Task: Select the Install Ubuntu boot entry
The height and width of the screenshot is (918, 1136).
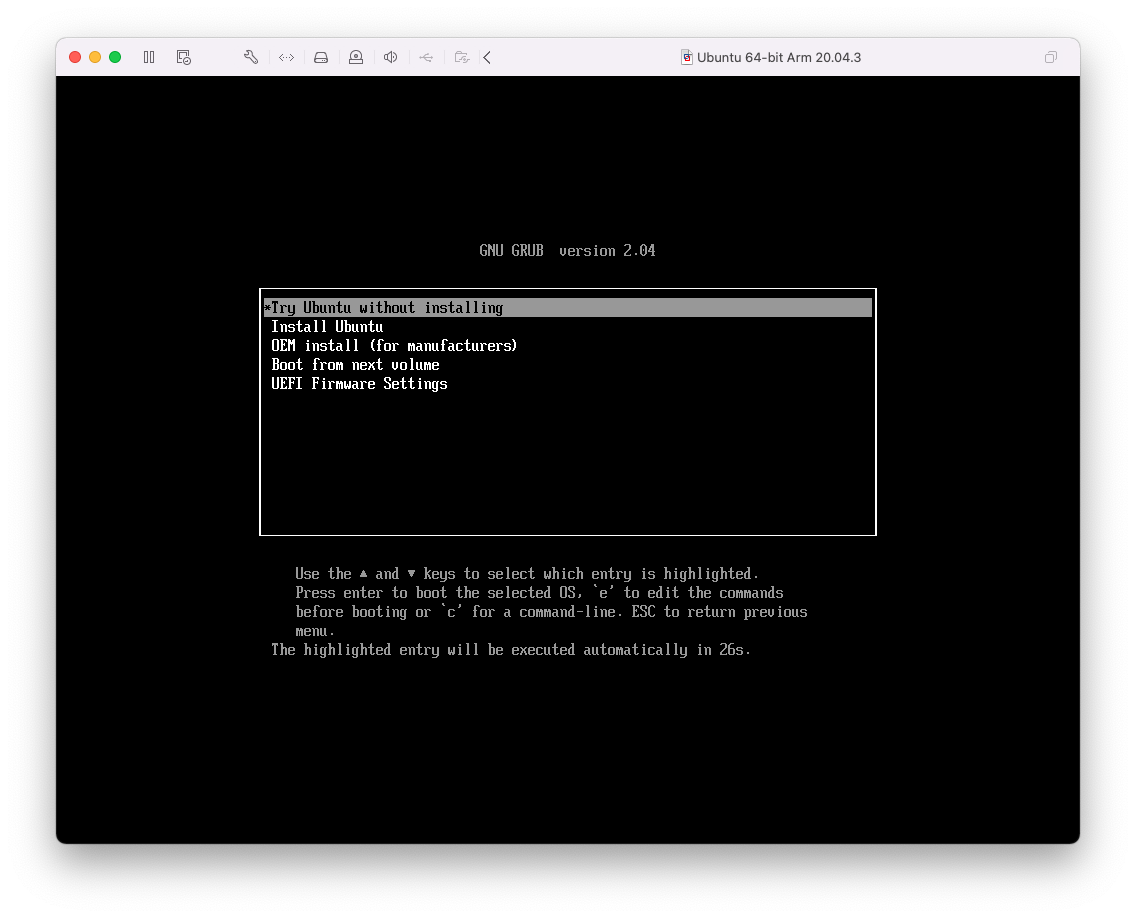Action: [327, 327]
